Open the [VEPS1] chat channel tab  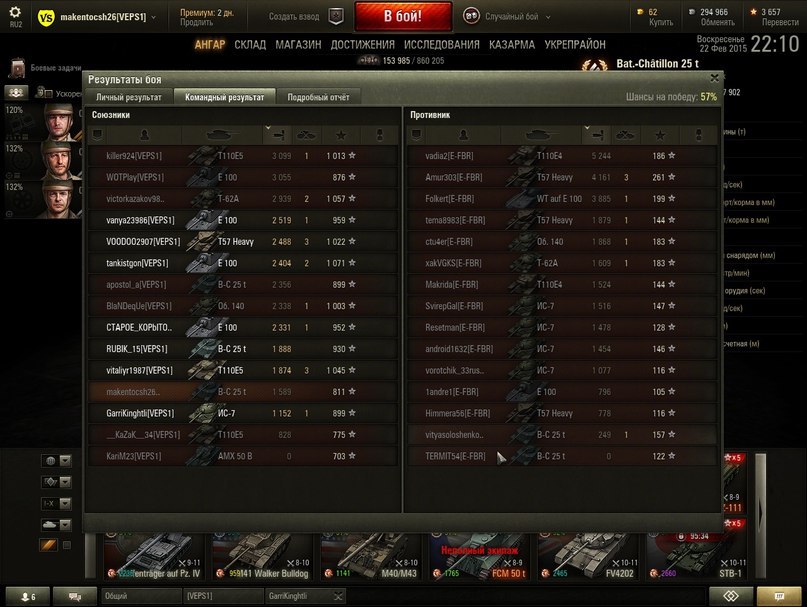coord(223,596)
